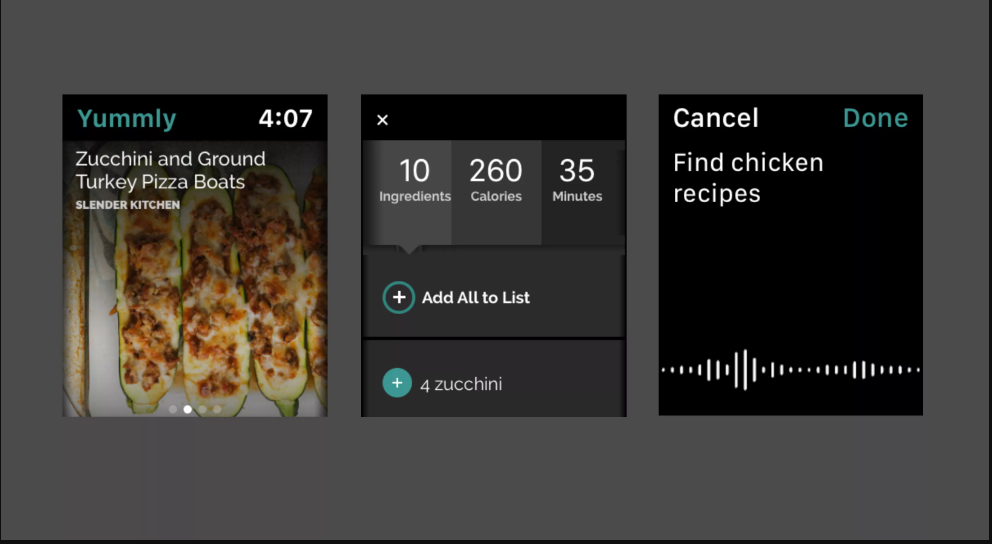Click the Add All to List plus icon
This screenshot has height=544, width=992.
[399, 297]
